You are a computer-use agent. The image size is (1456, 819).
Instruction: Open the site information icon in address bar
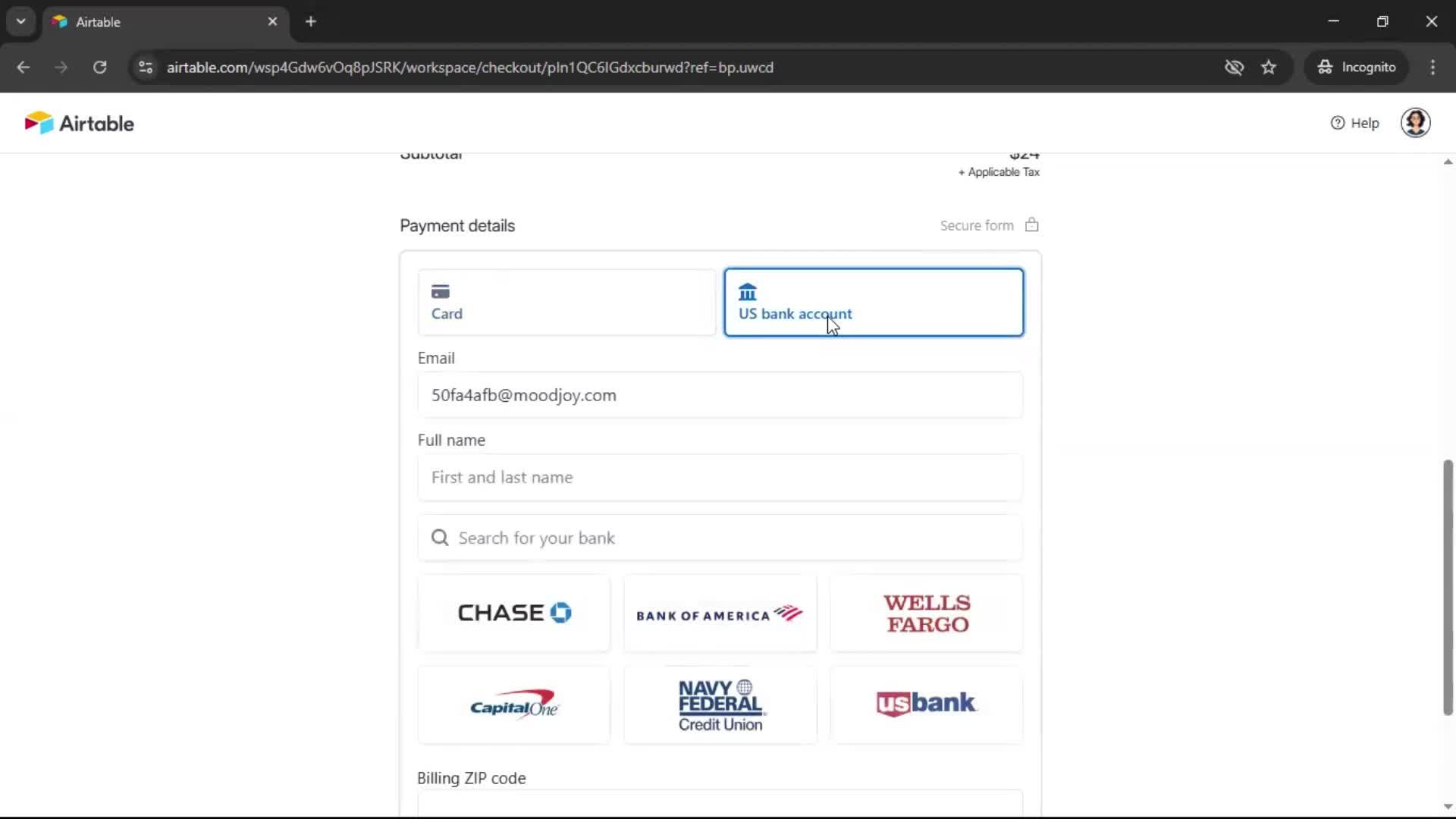tap(146, 67)
